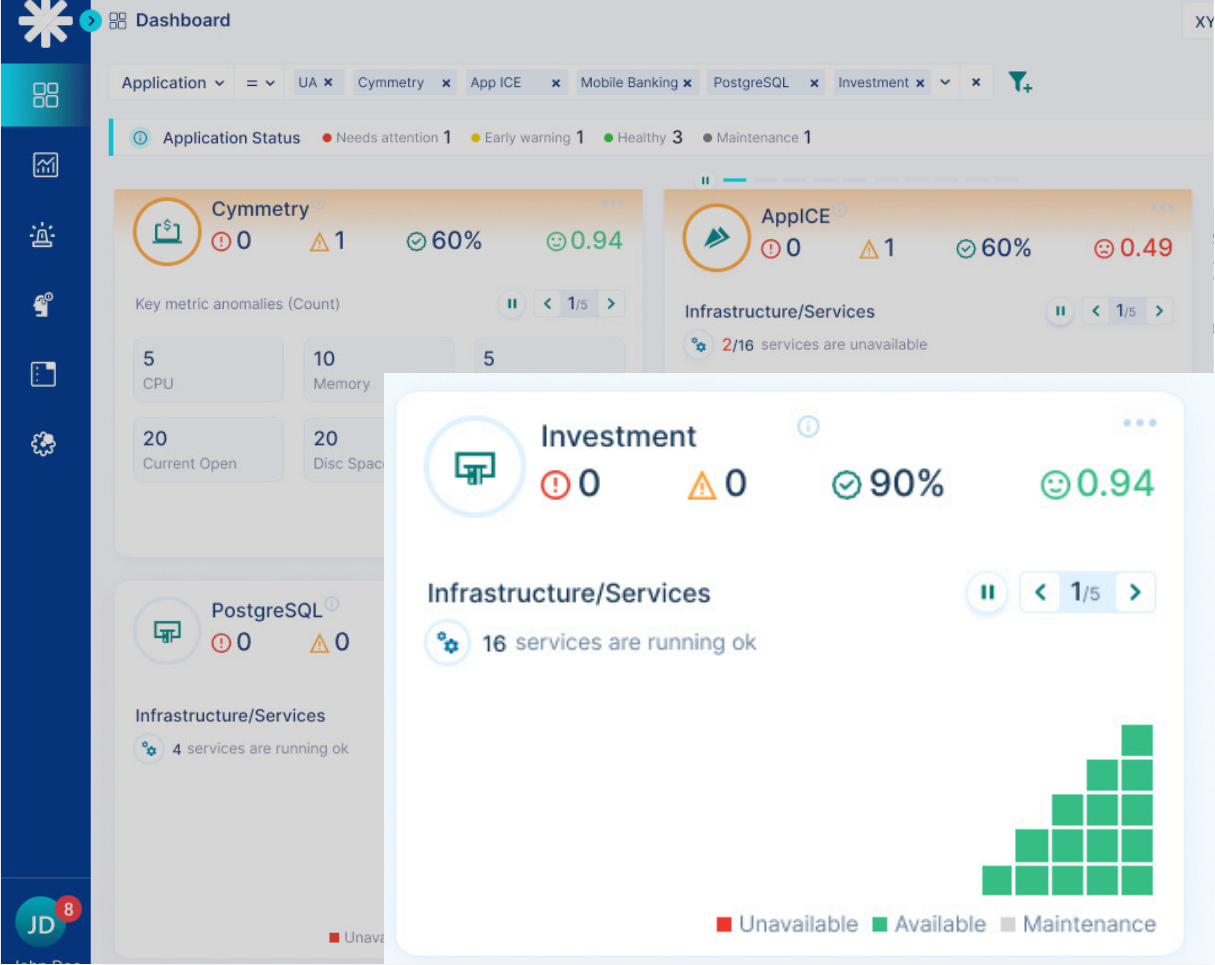Image resolution: width=1215 pixels, height=965 pixels.
Task: Expand the filter values dropdown chevron
Action: pos(945,83)
